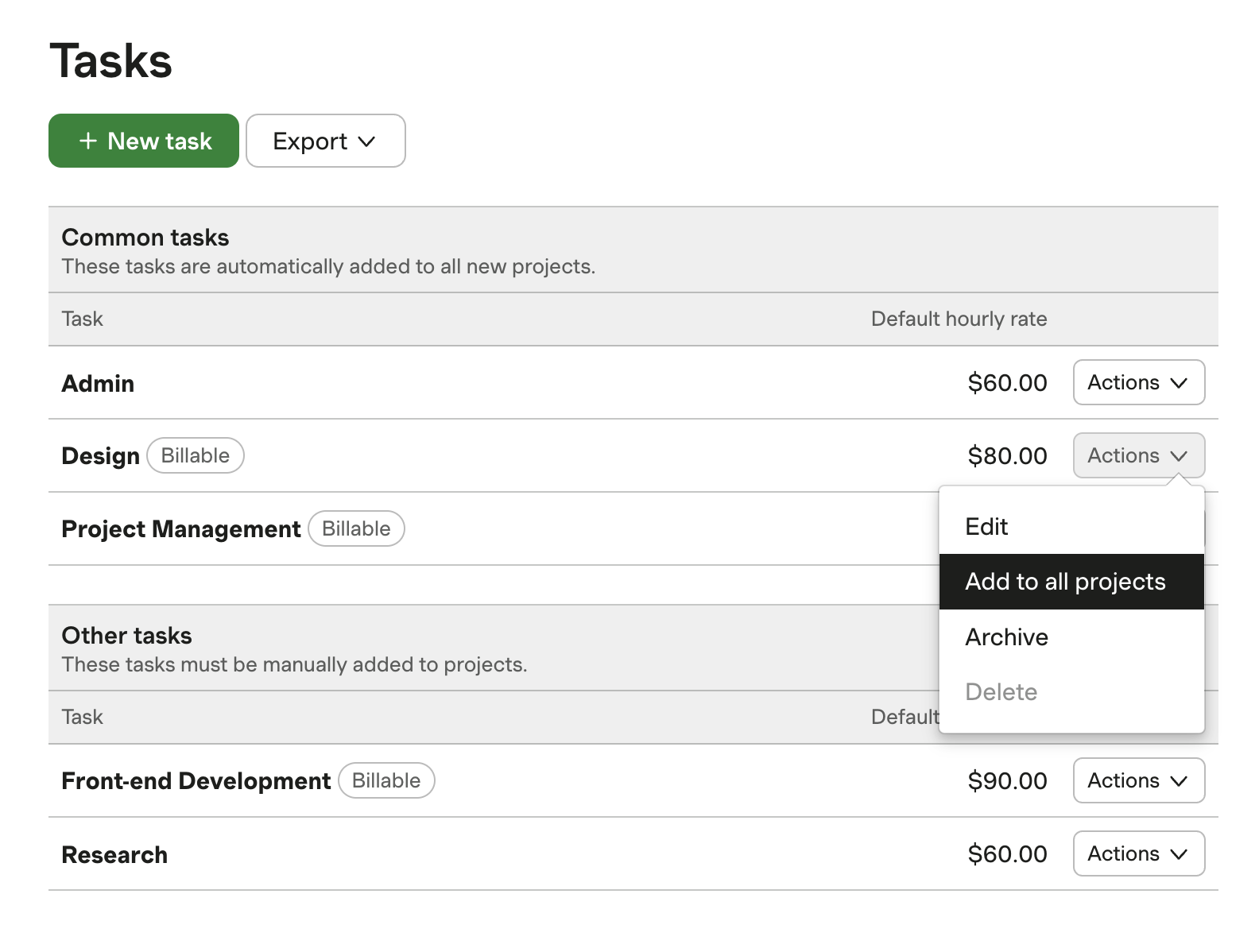Click the Design task name
The height and width of the screenshot is (952, 1259).
(x=100, y=456)
